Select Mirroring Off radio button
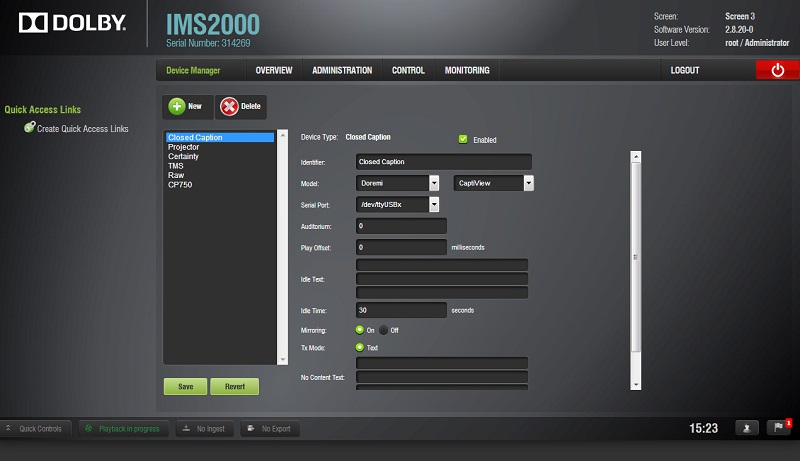This screenshot has height=461, width=800. click(x=384, y=330)
